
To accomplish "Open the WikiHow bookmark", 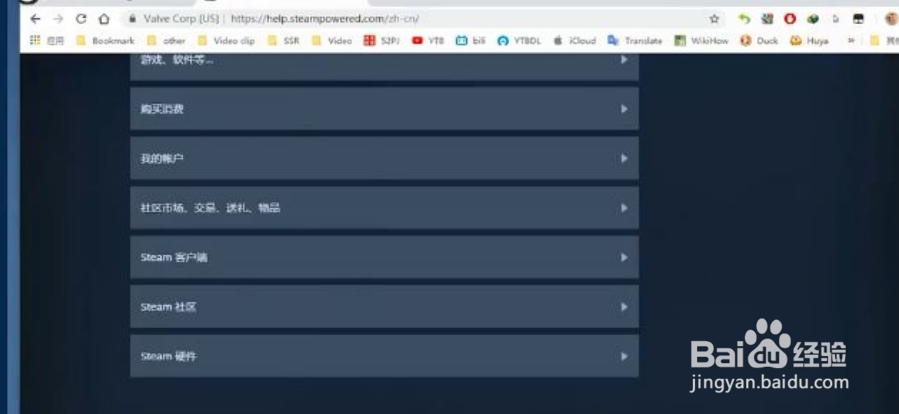I will pyautogui.click(x=701, y=41).
